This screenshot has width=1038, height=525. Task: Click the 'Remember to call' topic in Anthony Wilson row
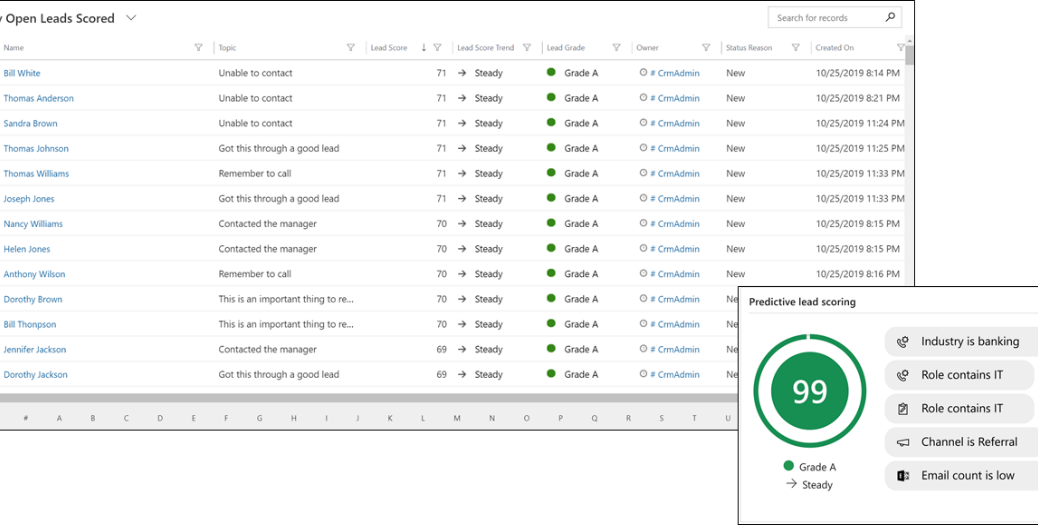click(255, 274)
